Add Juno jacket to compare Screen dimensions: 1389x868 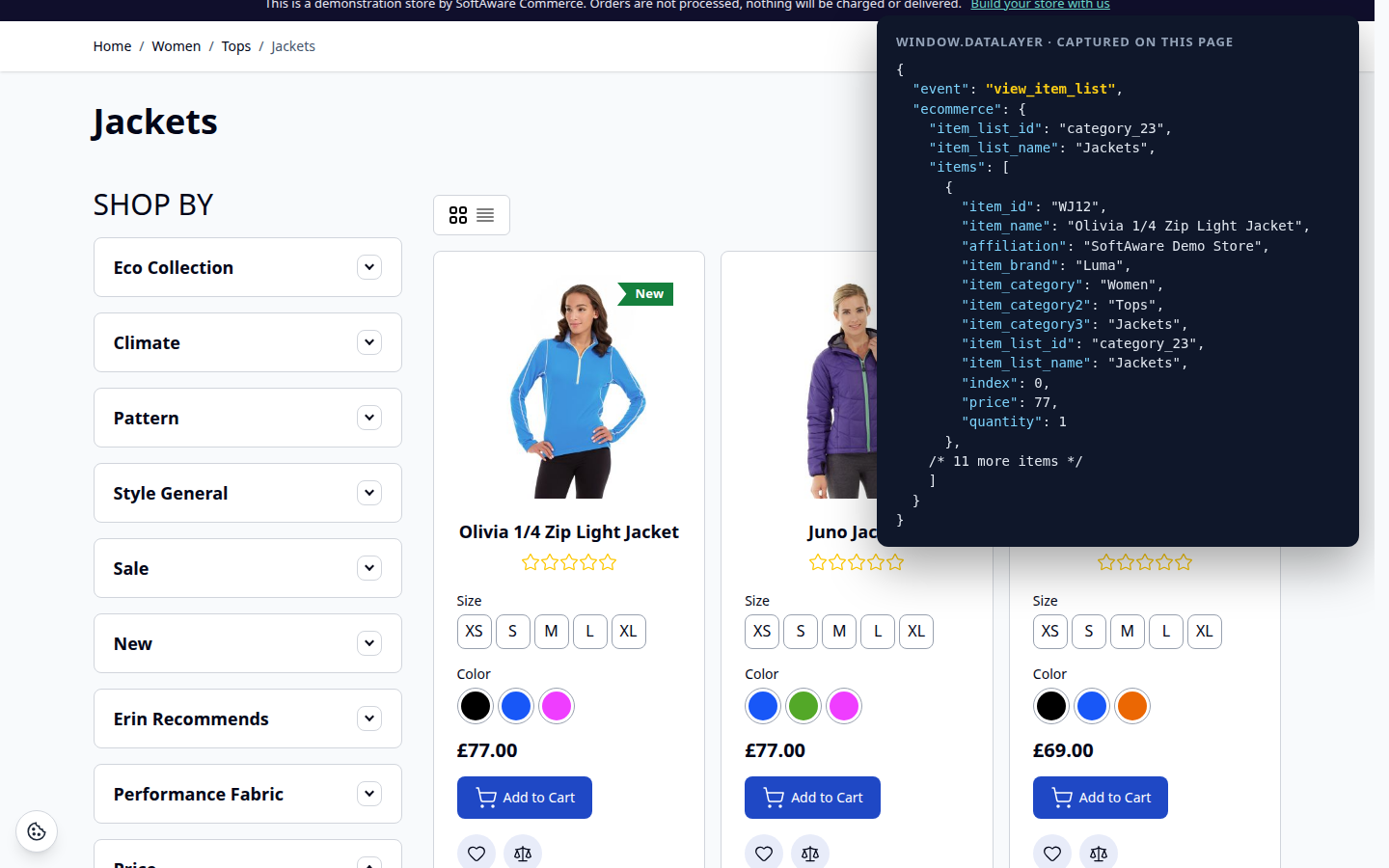pos(810,853)
